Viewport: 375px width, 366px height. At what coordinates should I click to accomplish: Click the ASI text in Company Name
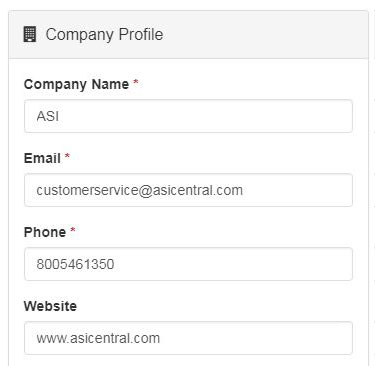(48, 116)
